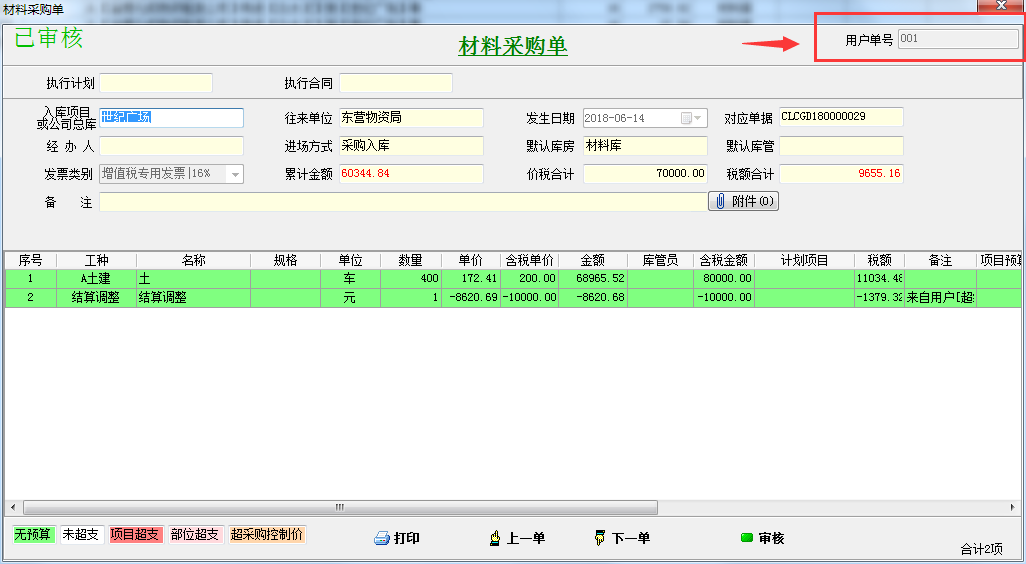Viewport: 1026px width, 564px height.
Task: Click the hand icon beside 下一单
Action: [599, 538]
